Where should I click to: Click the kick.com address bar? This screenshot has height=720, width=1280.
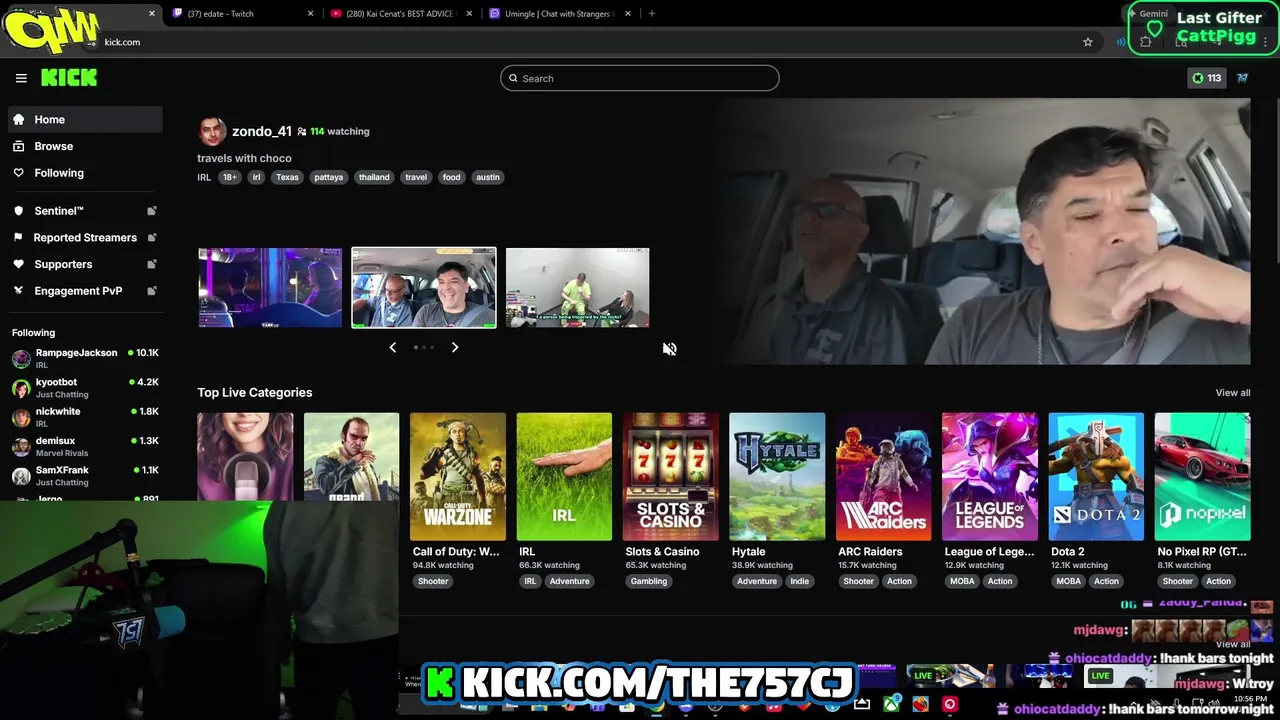(x=590, y=42)
